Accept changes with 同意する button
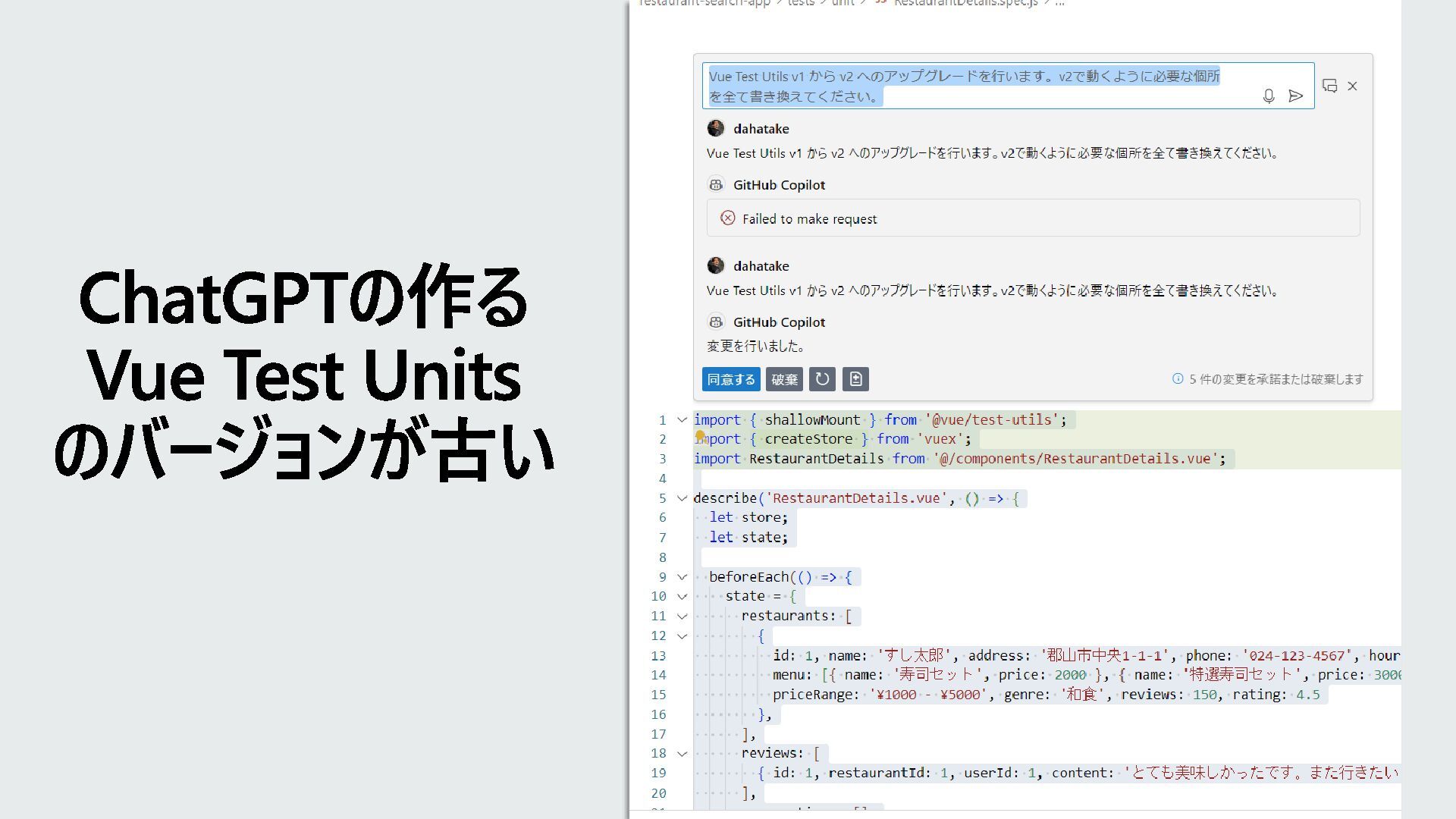 pos(731,379)
